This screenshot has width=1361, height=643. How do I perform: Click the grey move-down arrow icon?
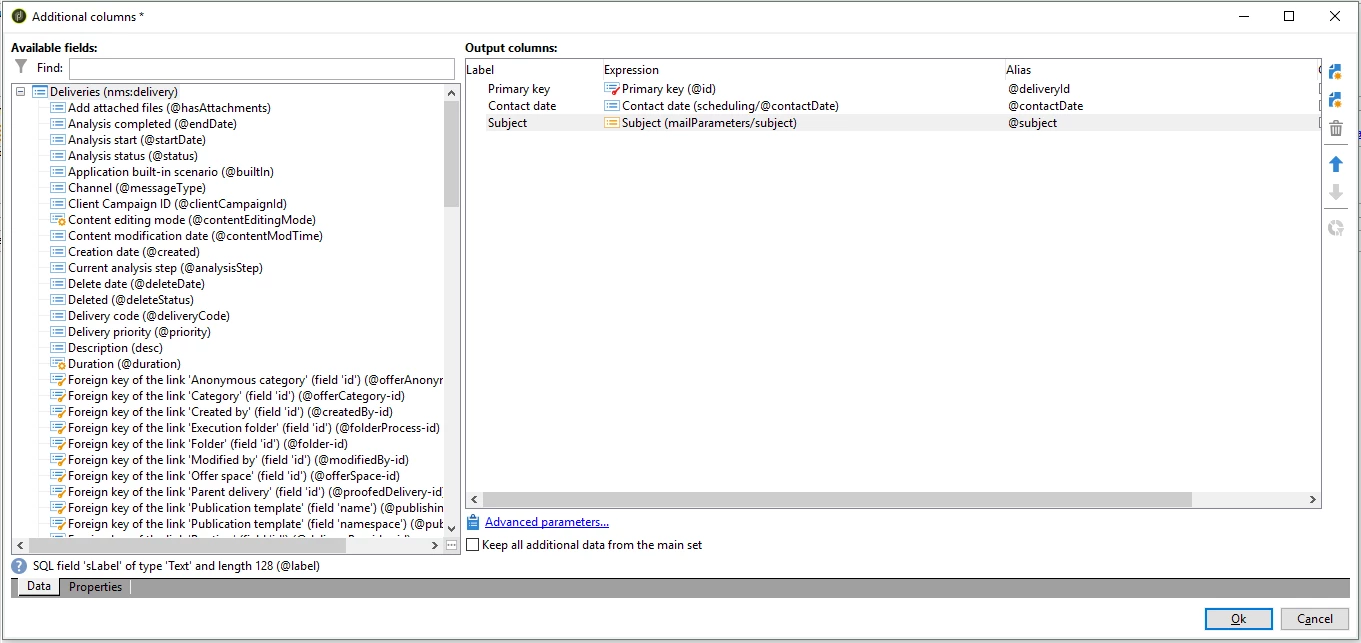(1335, 192)
